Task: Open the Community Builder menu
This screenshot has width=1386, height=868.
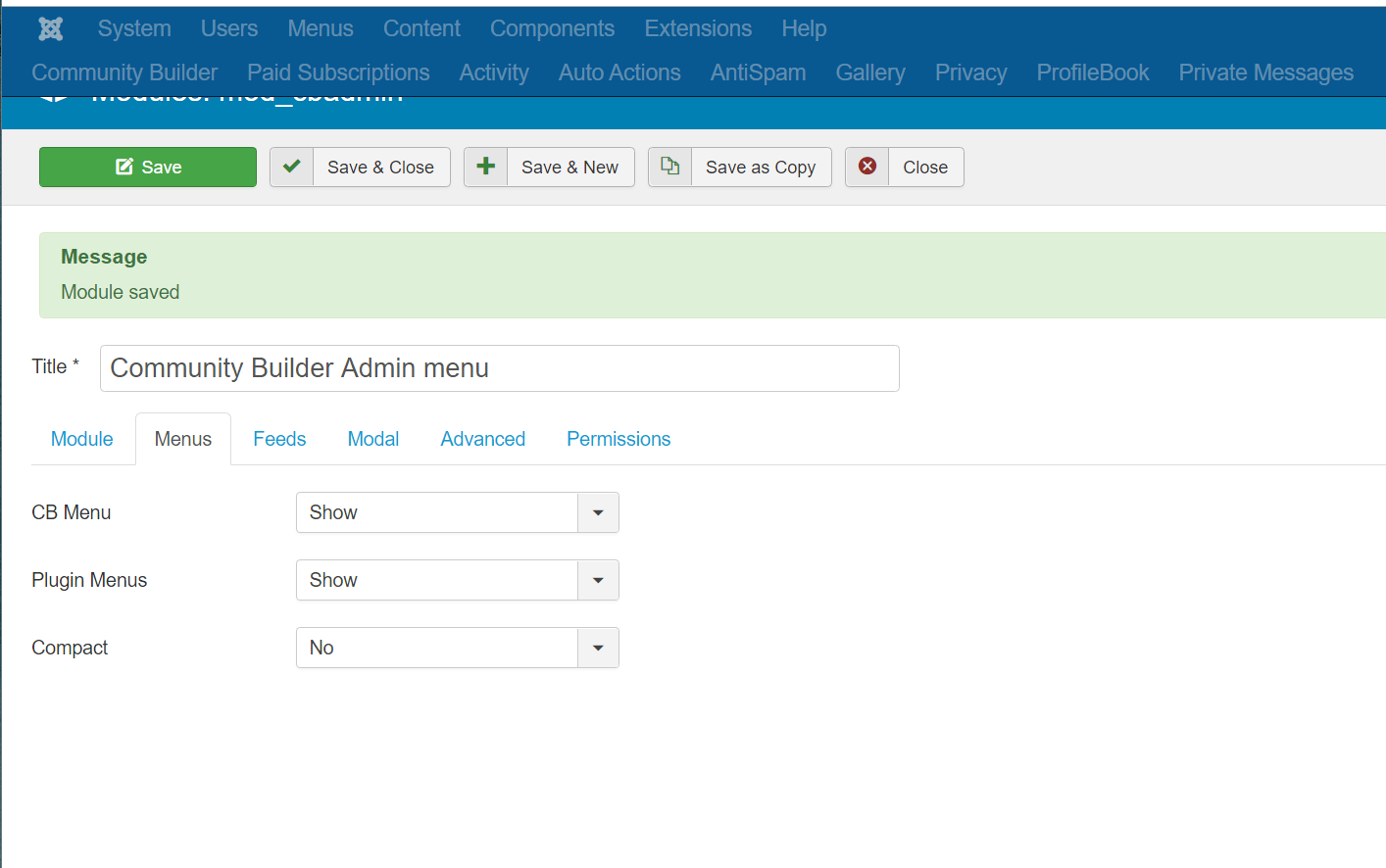Action: pos(124,72)
